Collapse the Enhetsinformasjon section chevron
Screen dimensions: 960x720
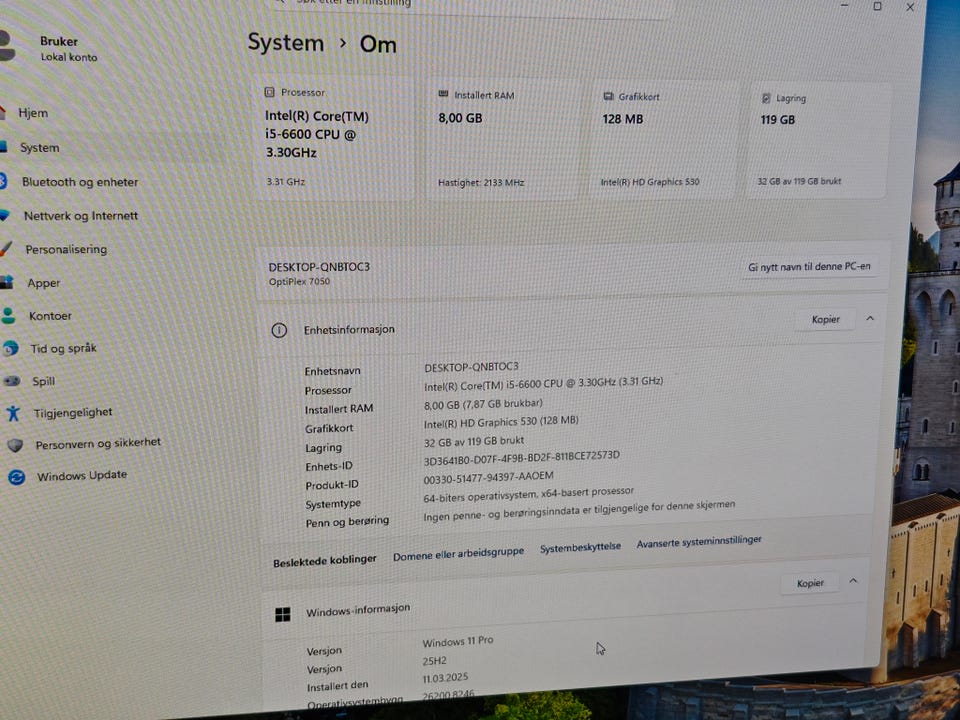click(870, 318)
